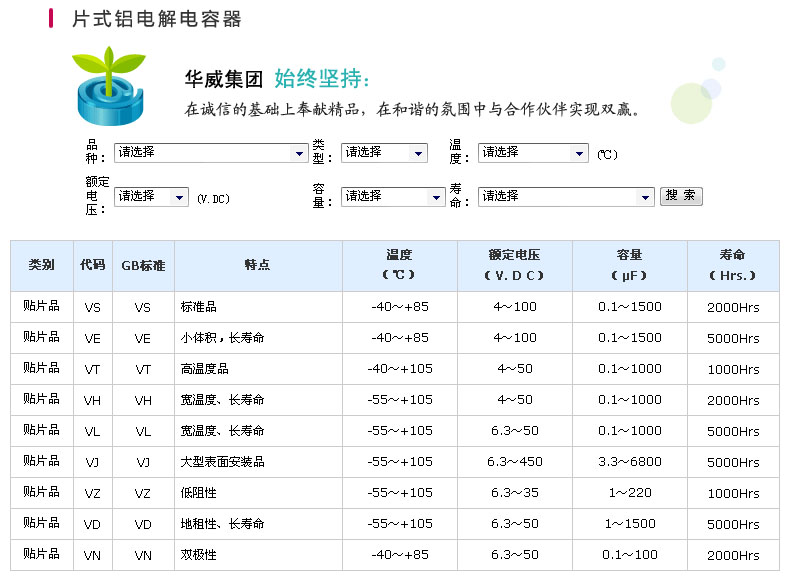Click the 小体积，长寿命 feature cell

[258, 338]
